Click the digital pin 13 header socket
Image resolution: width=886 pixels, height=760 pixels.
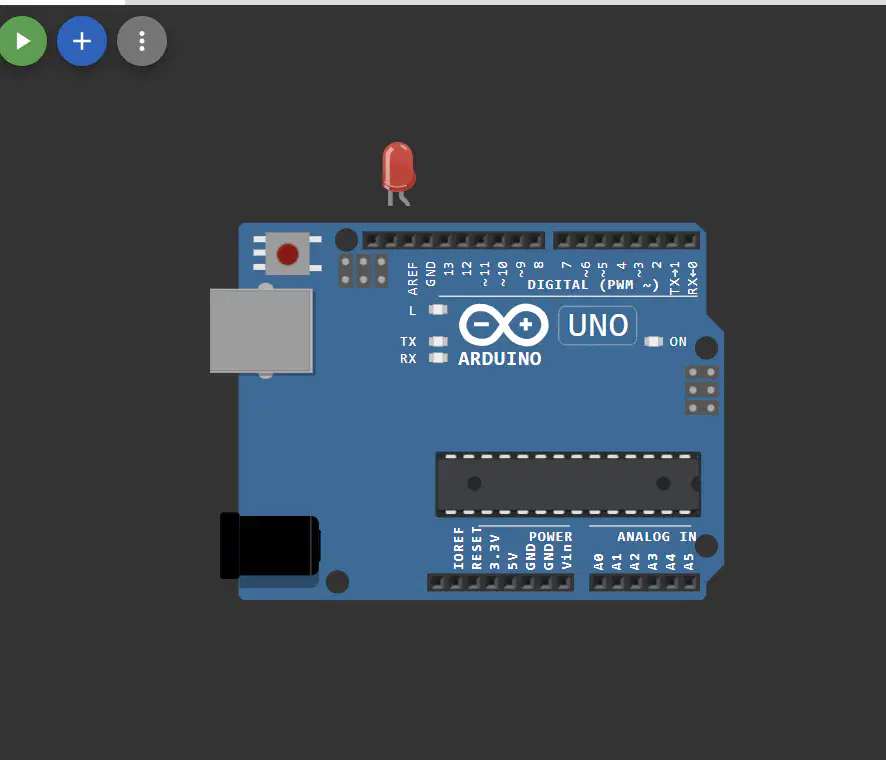coord(444,241)
